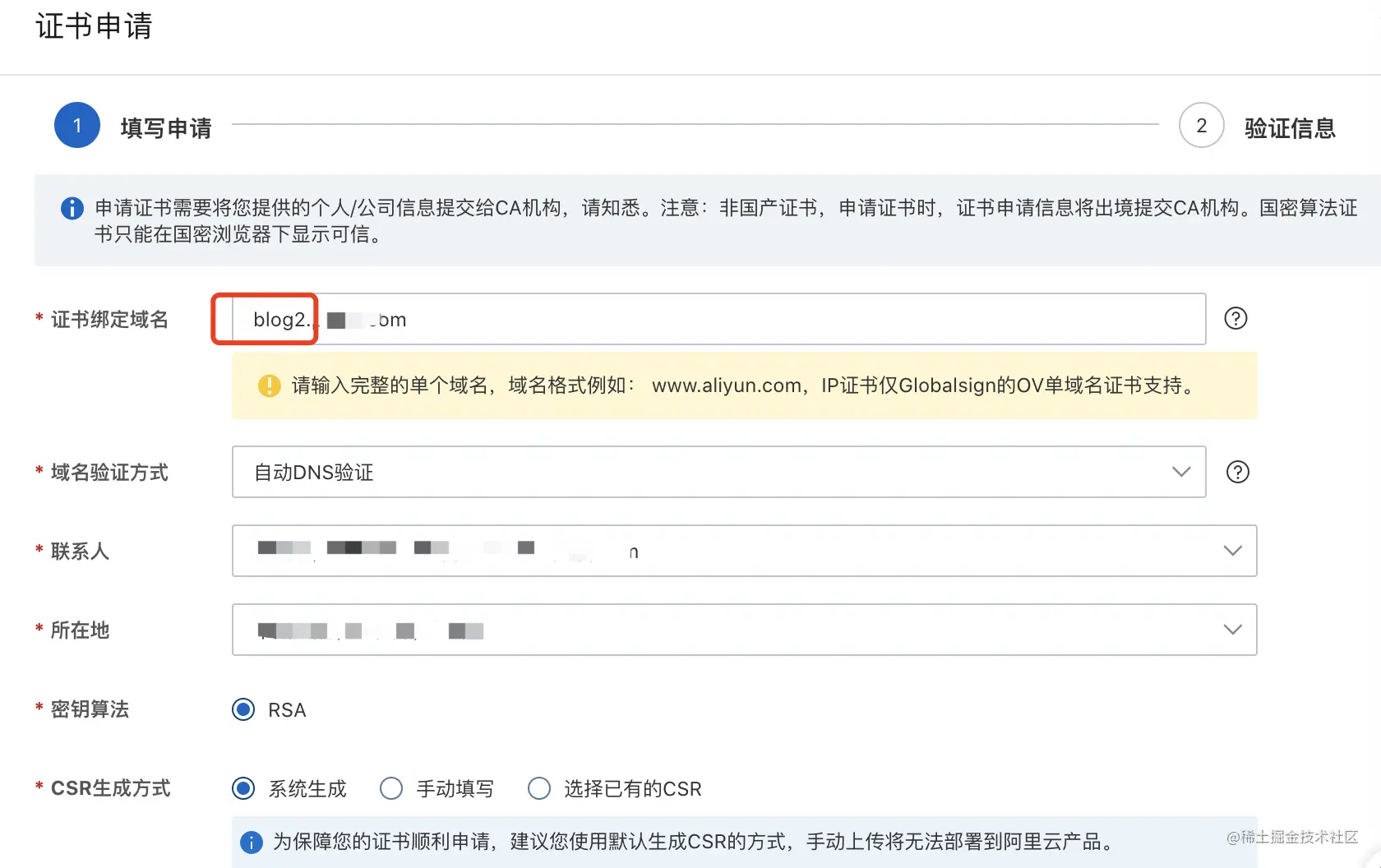
Task: Click 联系人 field label
Action: (80, 552)
